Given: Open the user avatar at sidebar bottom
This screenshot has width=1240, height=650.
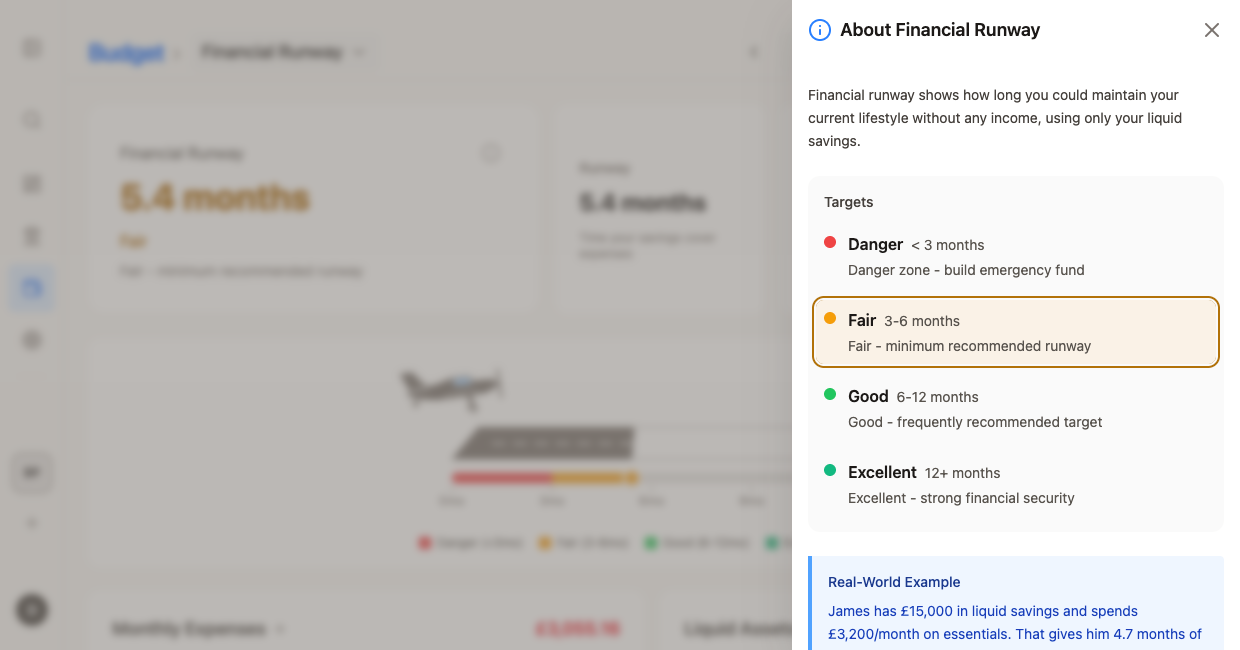Looking at the screenshot, I should click(31, 610).
